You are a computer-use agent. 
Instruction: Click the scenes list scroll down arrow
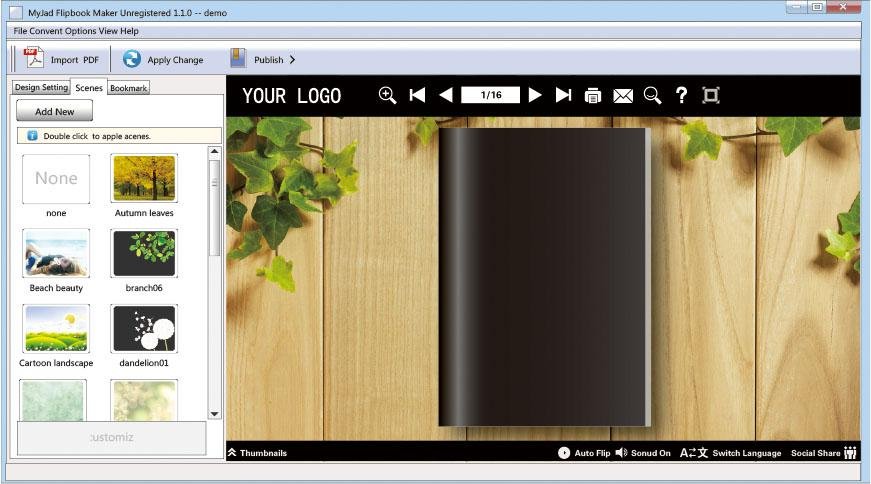click(x=214, y=414)
